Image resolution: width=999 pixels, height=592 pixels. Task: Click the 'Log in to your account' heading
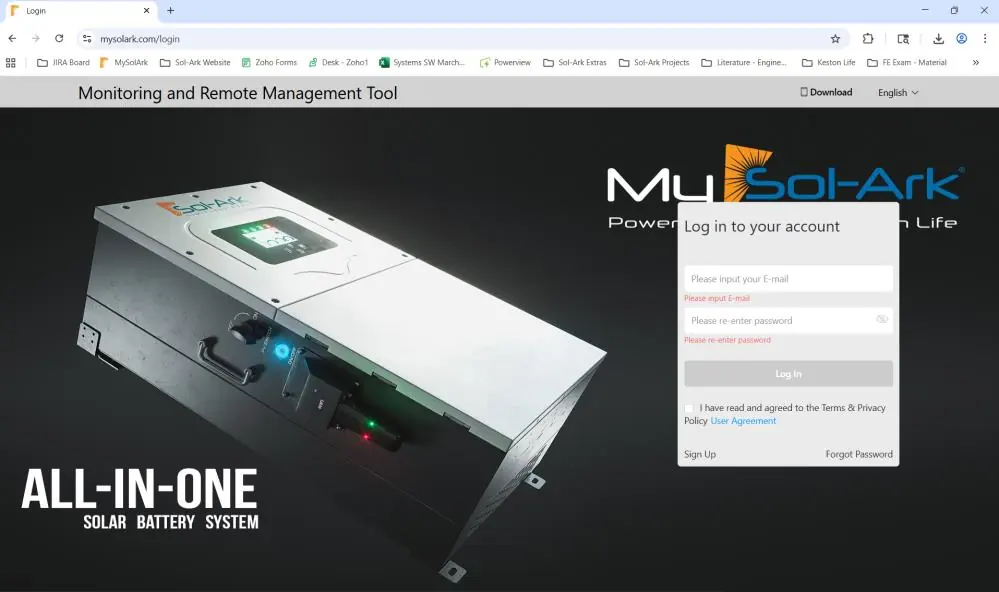(x=761, y=226)
